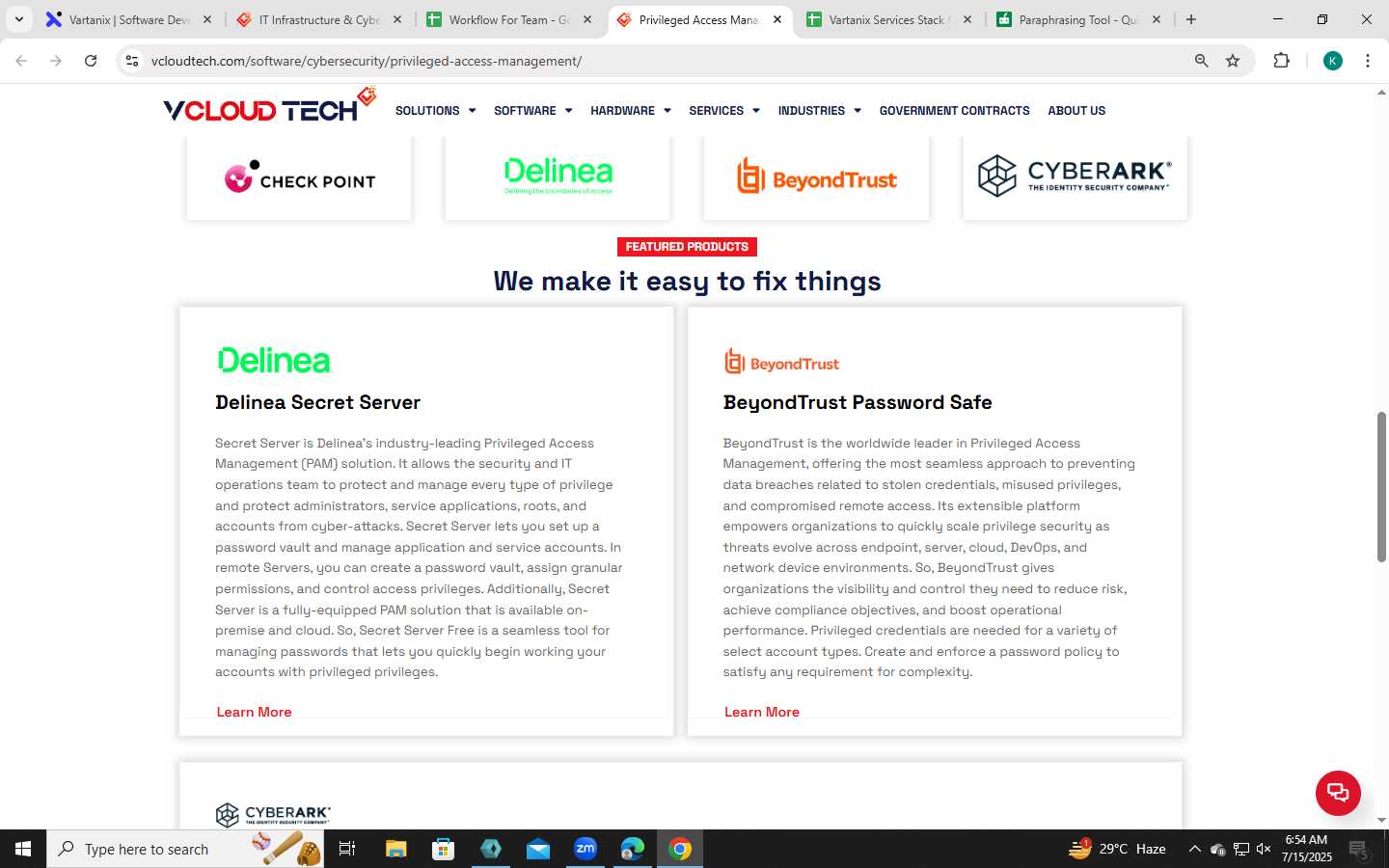Viewport: 1389px width, 868px height.
Task: Open the weather widget showing 29°C Haze
Action: 1117,849
